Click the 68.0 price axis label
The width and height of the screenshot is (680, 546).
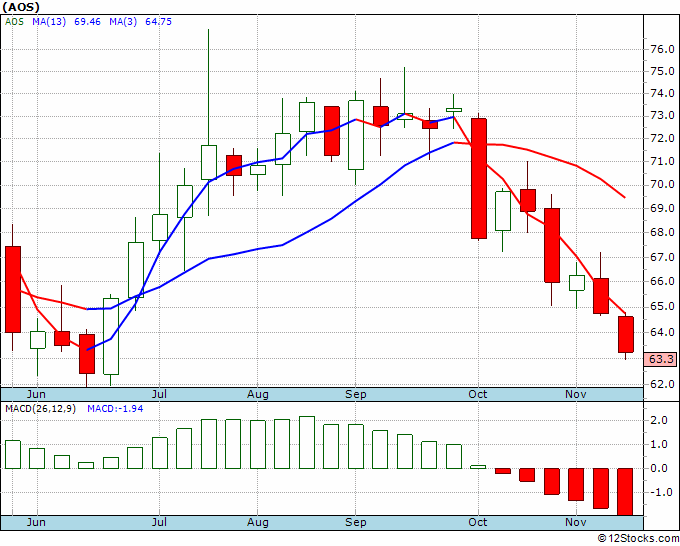point(662,232)
